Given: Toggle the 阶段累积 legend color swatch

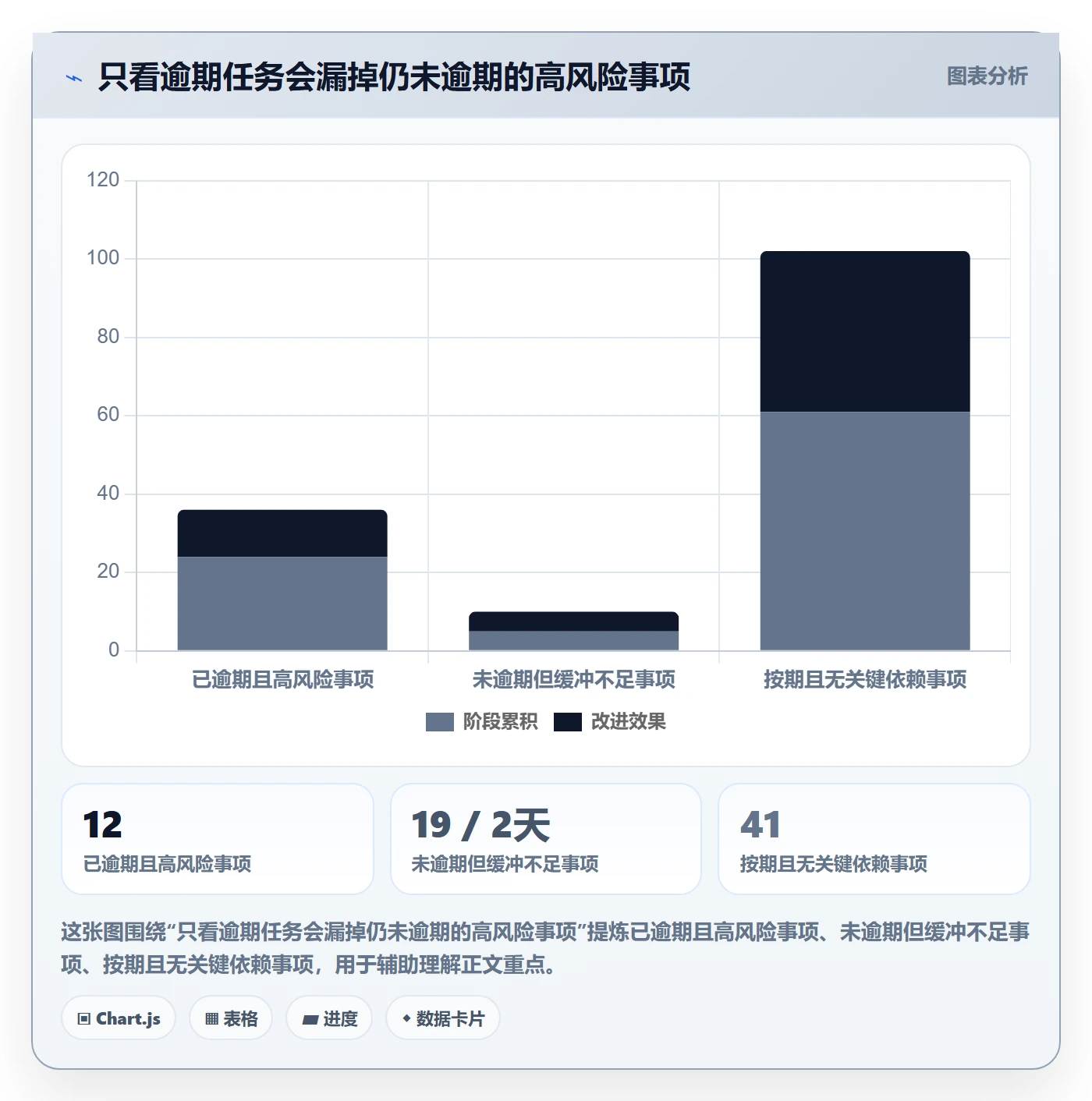Looking at the screenshot, I should coord(439,722).
